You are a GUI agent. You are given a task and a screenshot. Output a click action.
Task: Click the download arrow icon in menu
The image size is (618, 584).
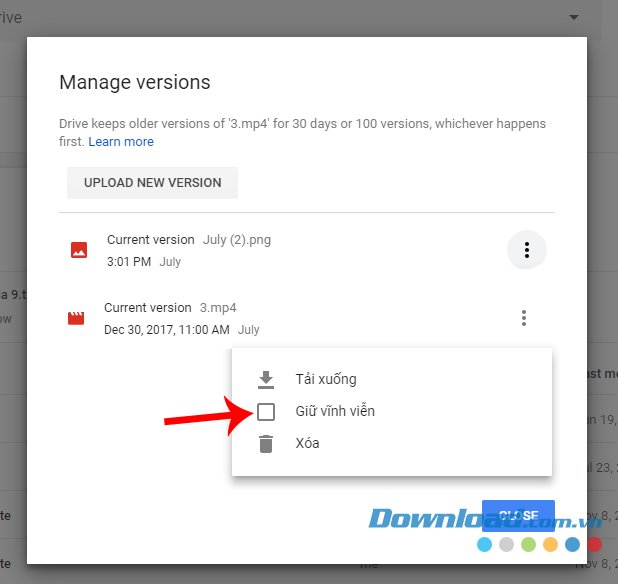[x=266, y=379]
